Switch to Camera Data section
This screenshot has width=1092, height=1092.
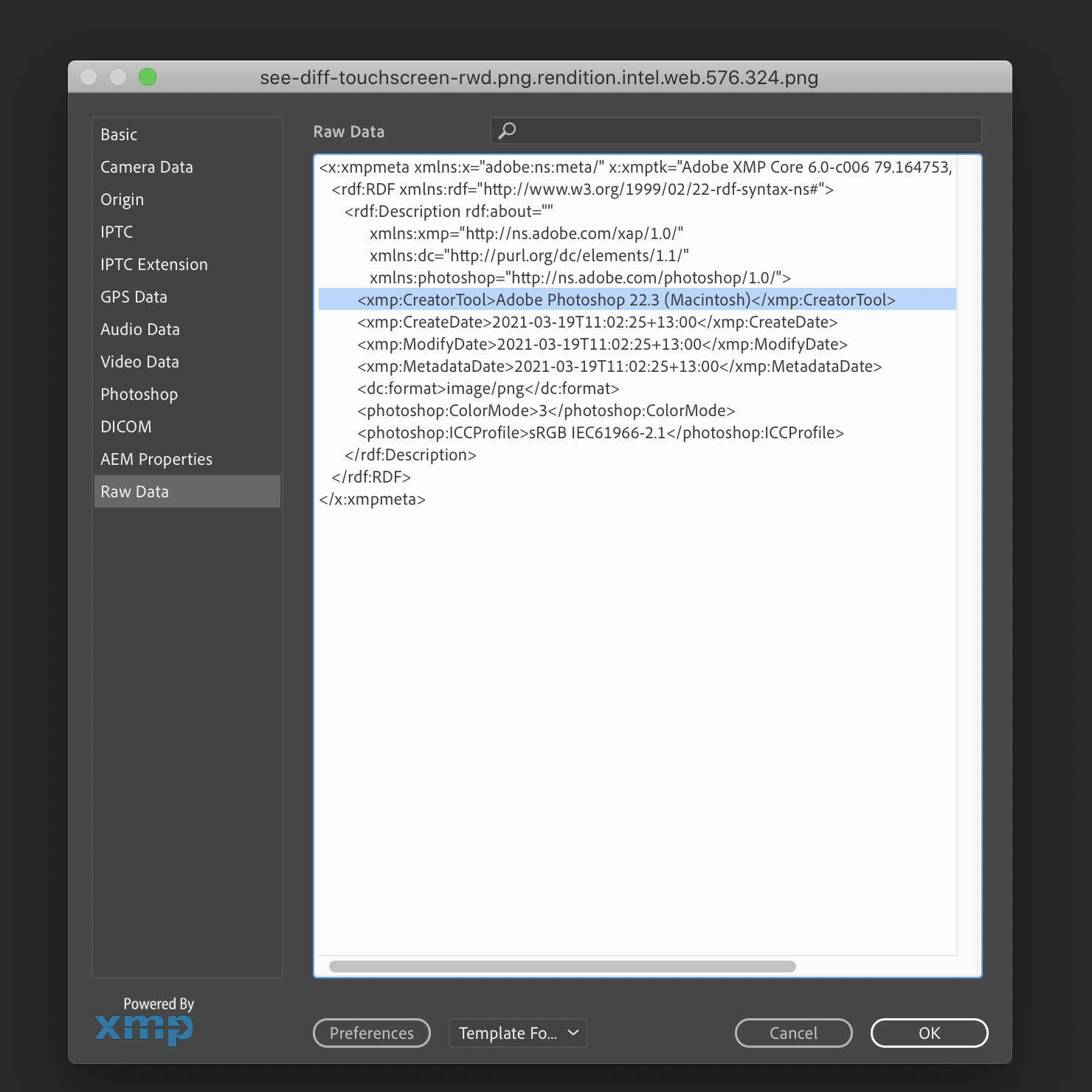coord(187,167)
